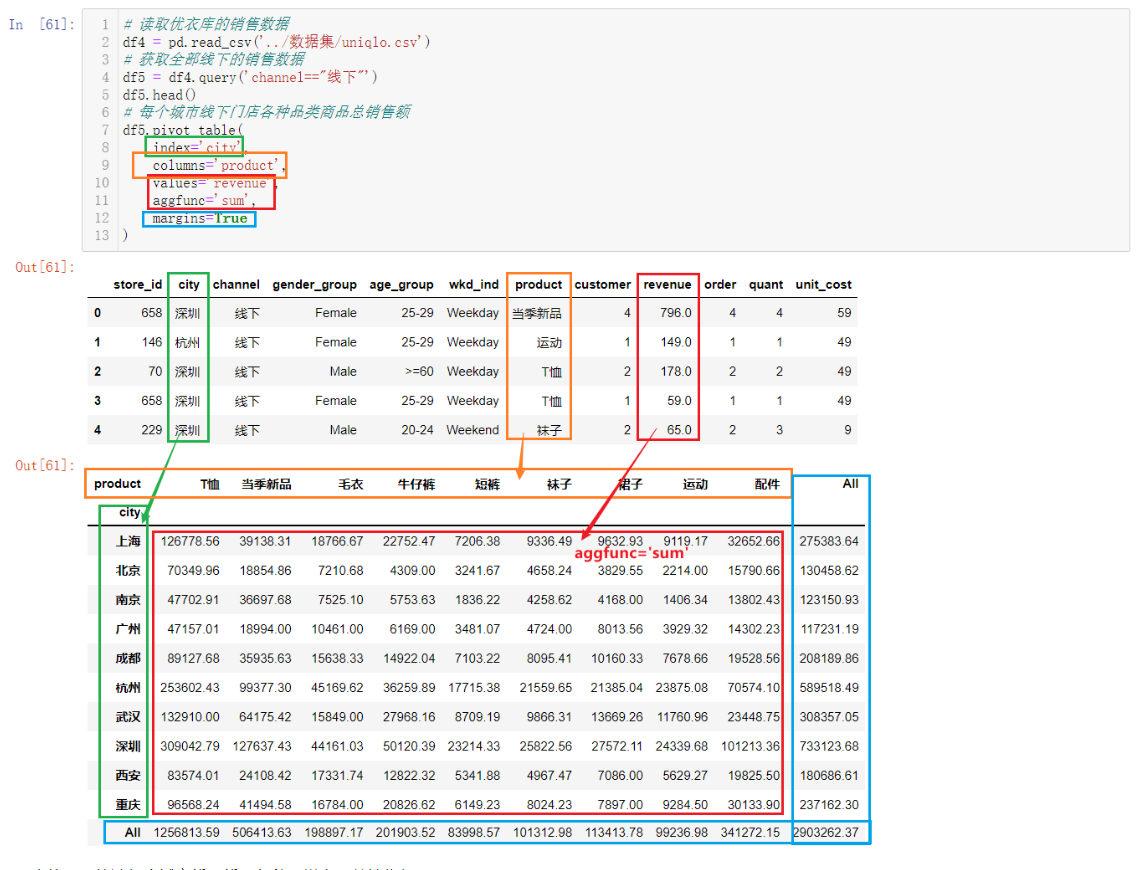Click the aggfunc='sum' code line
The image size is (1142, 870).
pyautogui.click(x=203, y=200)
